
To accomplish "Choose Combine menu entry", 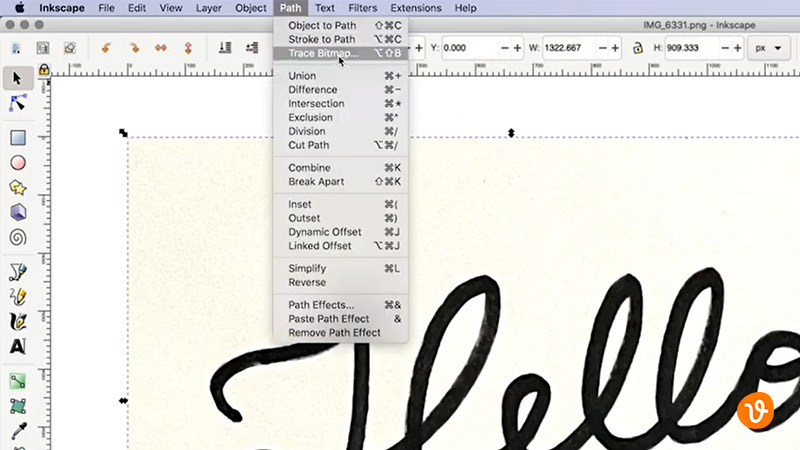I will (340, 168).
